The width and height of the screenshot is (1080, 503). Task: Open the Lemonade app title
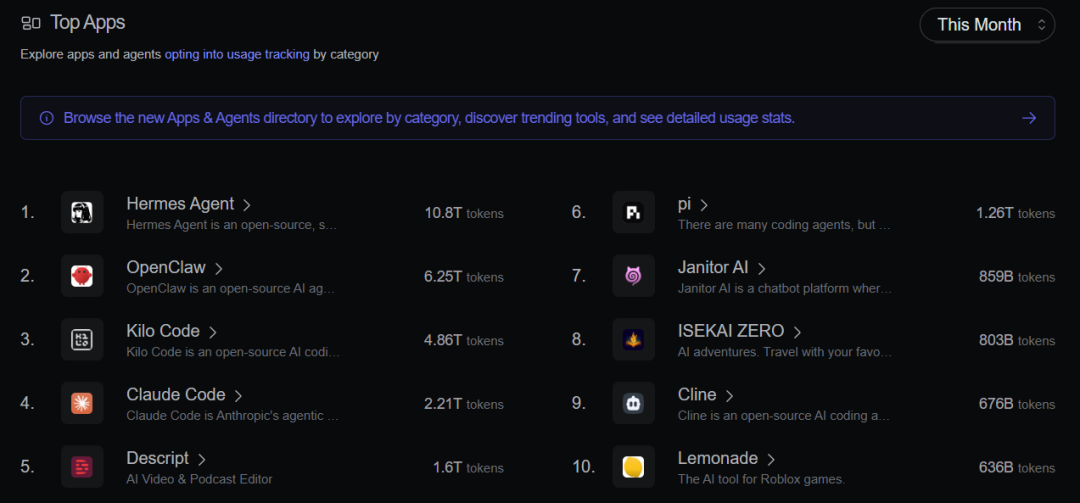tap(718, 458)
